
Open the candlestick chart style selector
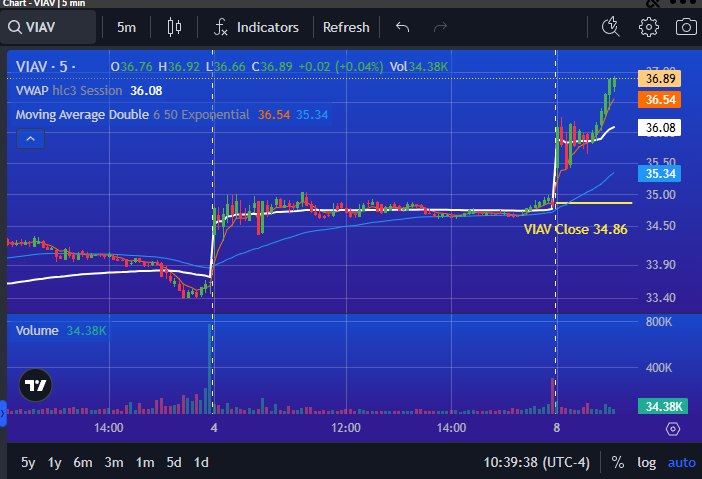[174, 27]
